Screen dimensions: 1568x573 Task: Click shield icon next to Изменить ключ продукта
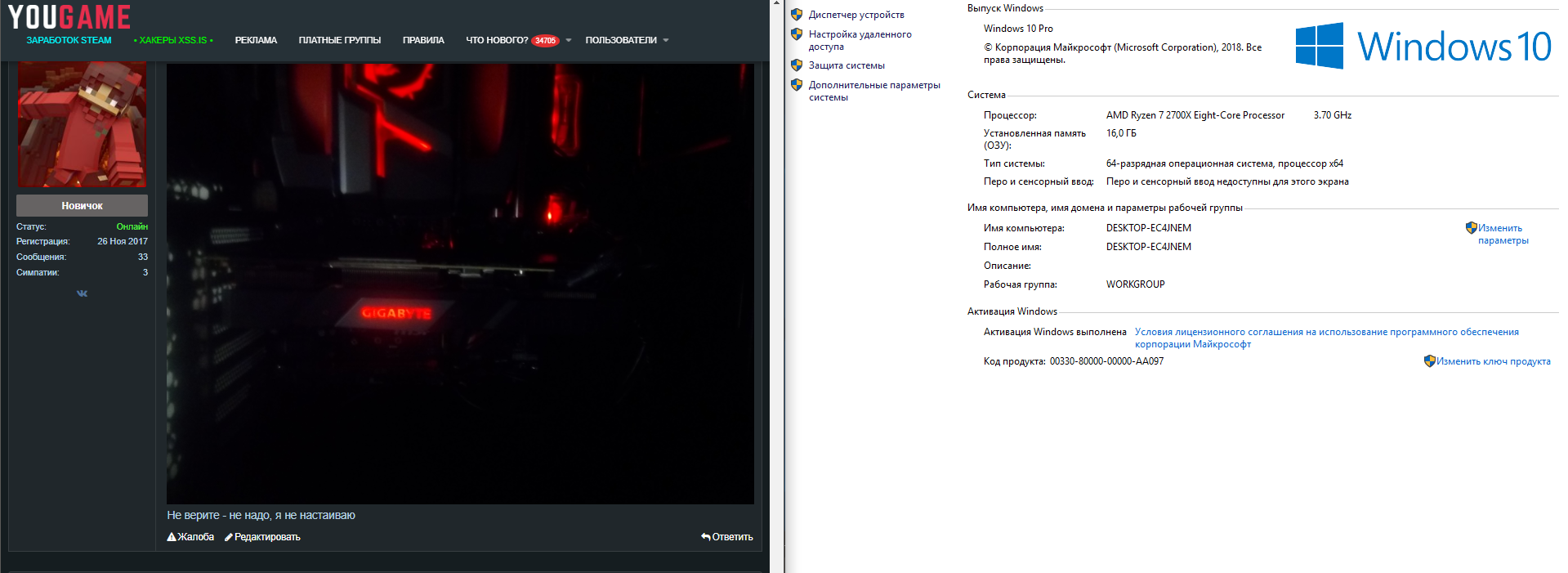pos(1429,361)
